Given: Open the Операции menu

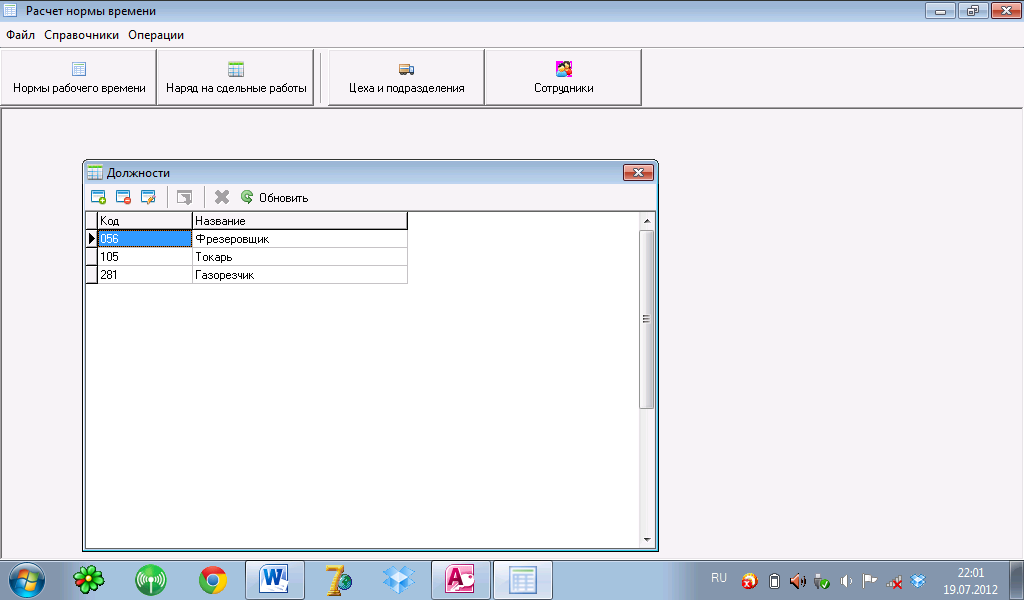Looking at the screenshot, I should [x=156, y=35].
